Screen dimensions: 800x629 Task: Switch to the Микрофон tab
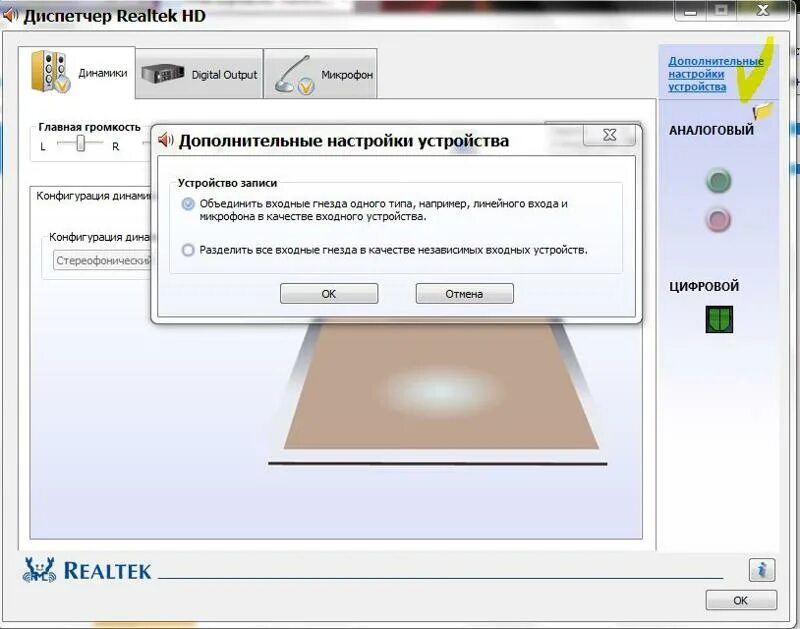[320, 74]
